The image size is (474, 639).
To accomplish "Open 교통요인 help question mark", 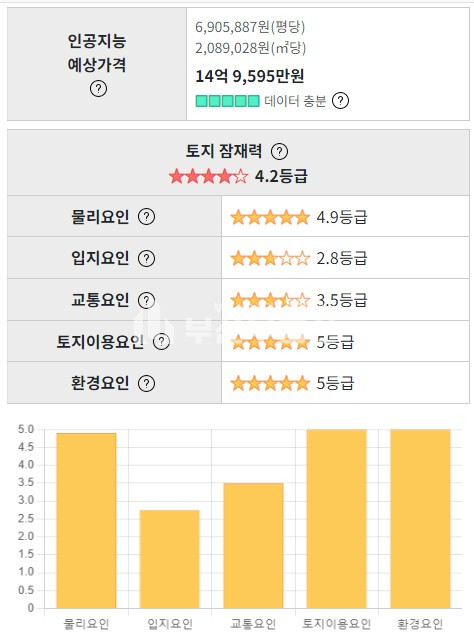I will [146, 300].
